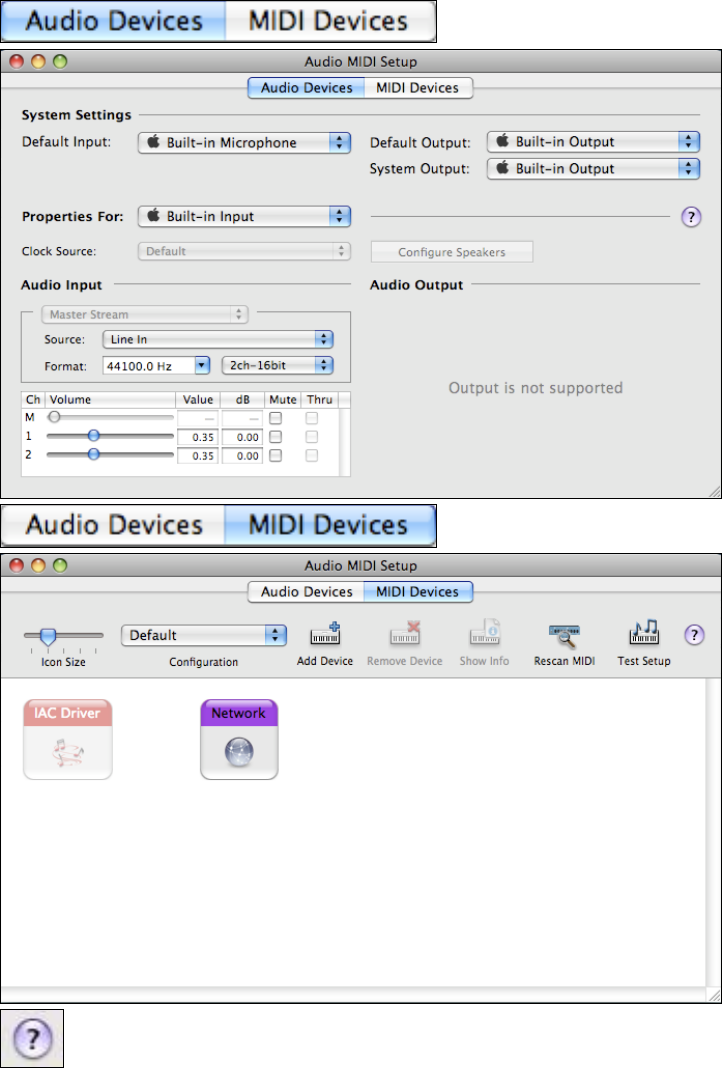
Task: Click the 44100.0 Hz format text field
Action: point(149,366)
